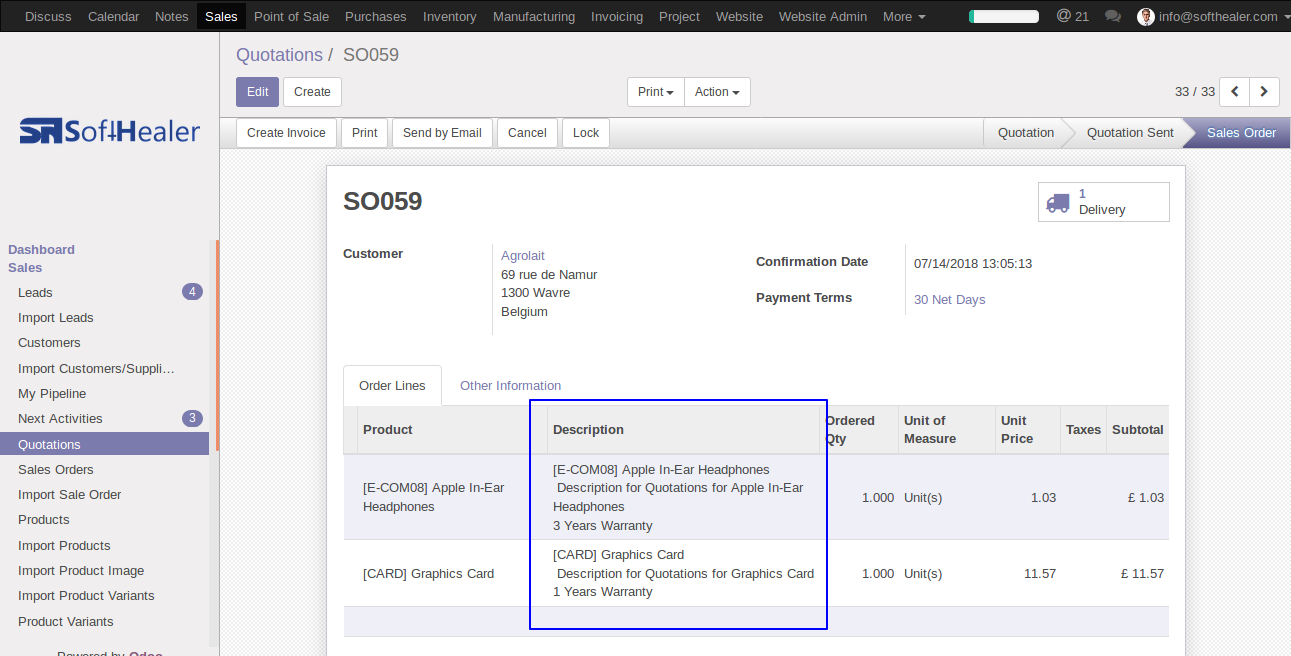Click the Print button in status bar
The image size is (1291, 656).
pos(365,133)
